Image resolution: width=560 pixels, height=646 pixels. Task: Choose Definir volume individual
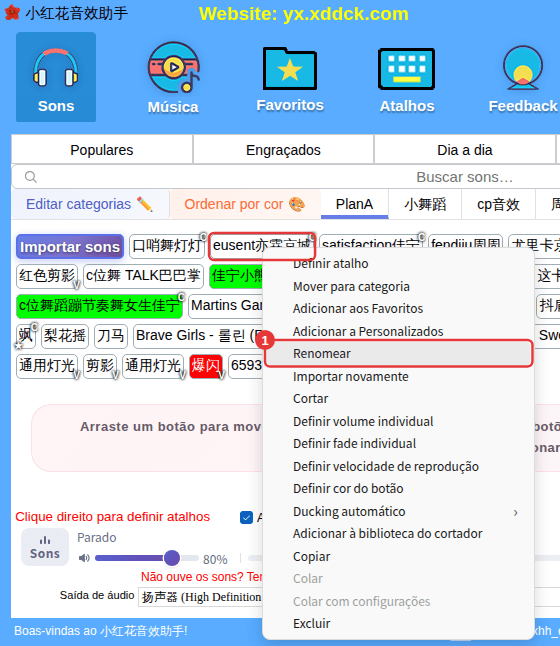398,421
